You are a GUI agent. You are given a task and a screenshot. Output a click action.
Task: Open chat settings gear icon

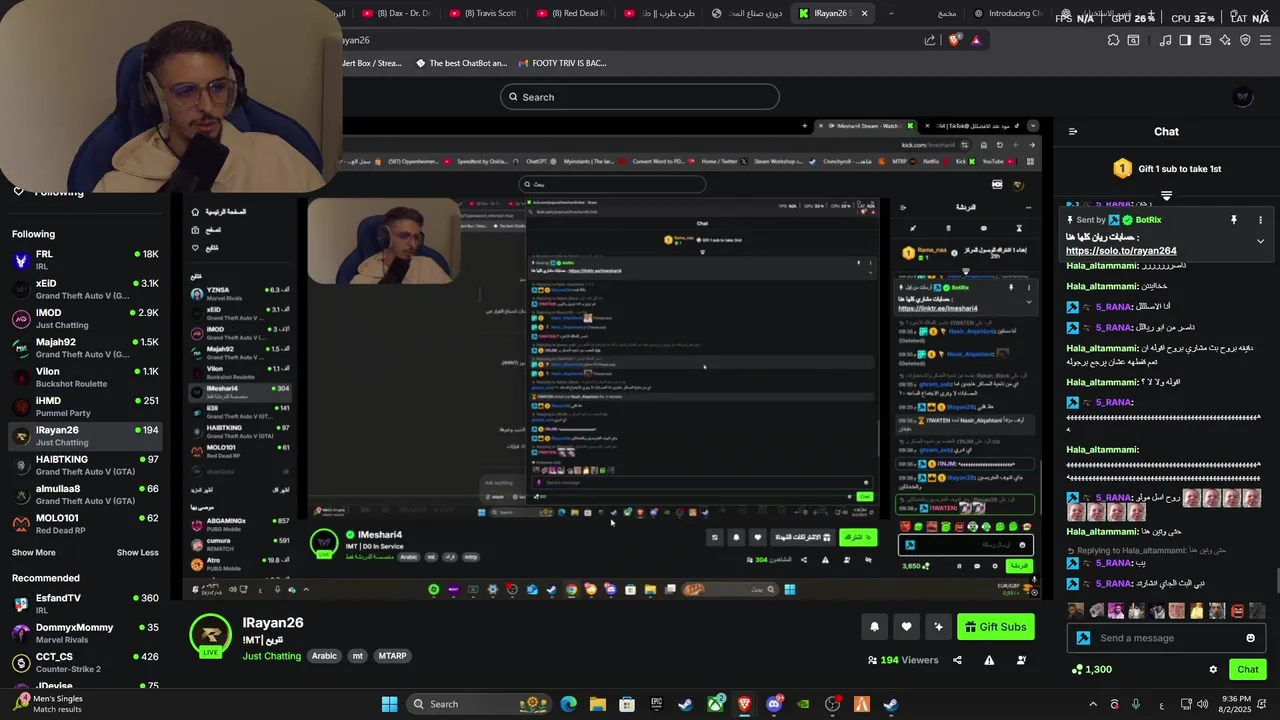(1213, 669)
